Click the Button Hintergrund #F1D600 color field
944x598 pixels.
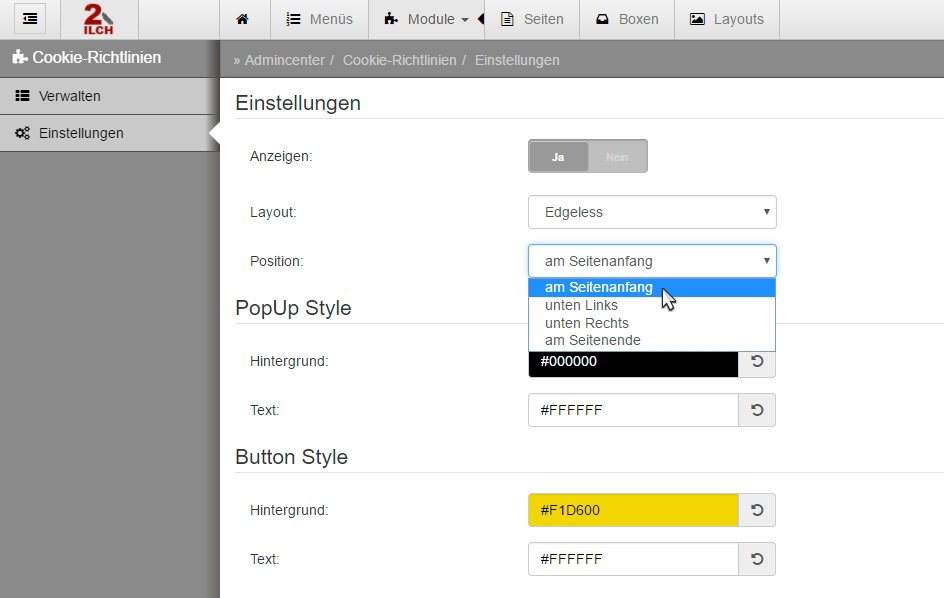633,510
